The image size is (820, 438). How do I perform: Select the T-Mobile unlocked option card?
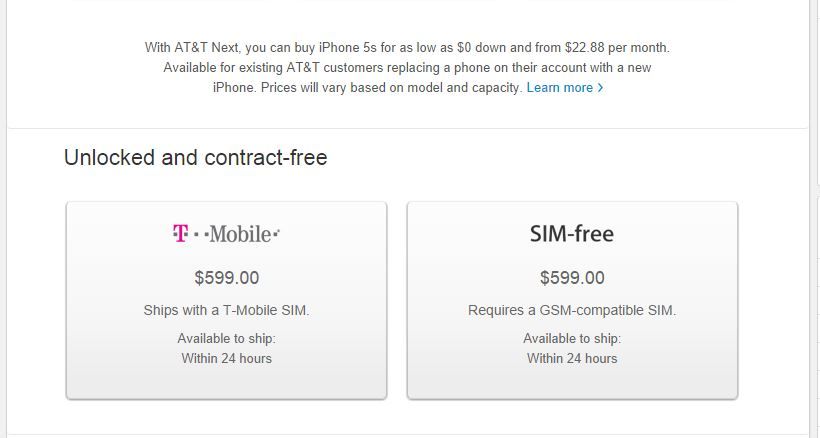[226, 301]
